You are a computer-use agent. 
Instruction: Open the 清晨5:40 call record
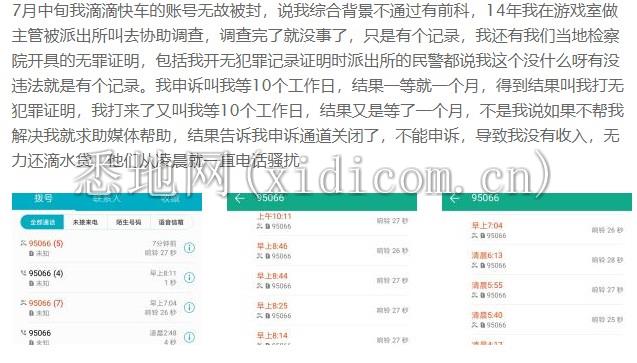547,320
